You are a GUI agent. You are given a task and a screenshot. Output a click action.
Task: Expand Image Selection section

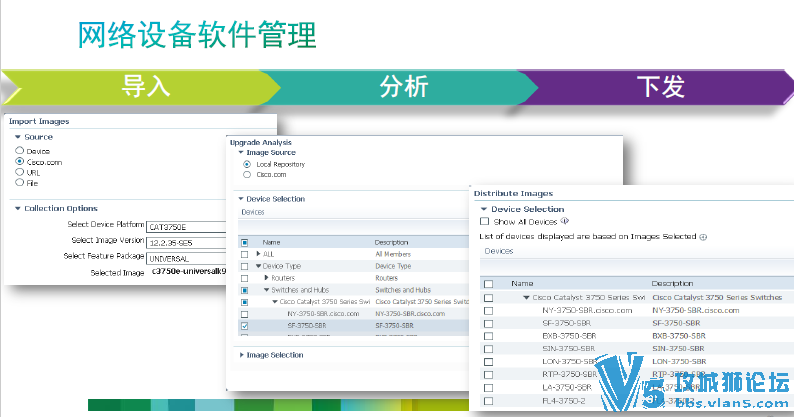[x=242, y=355]
